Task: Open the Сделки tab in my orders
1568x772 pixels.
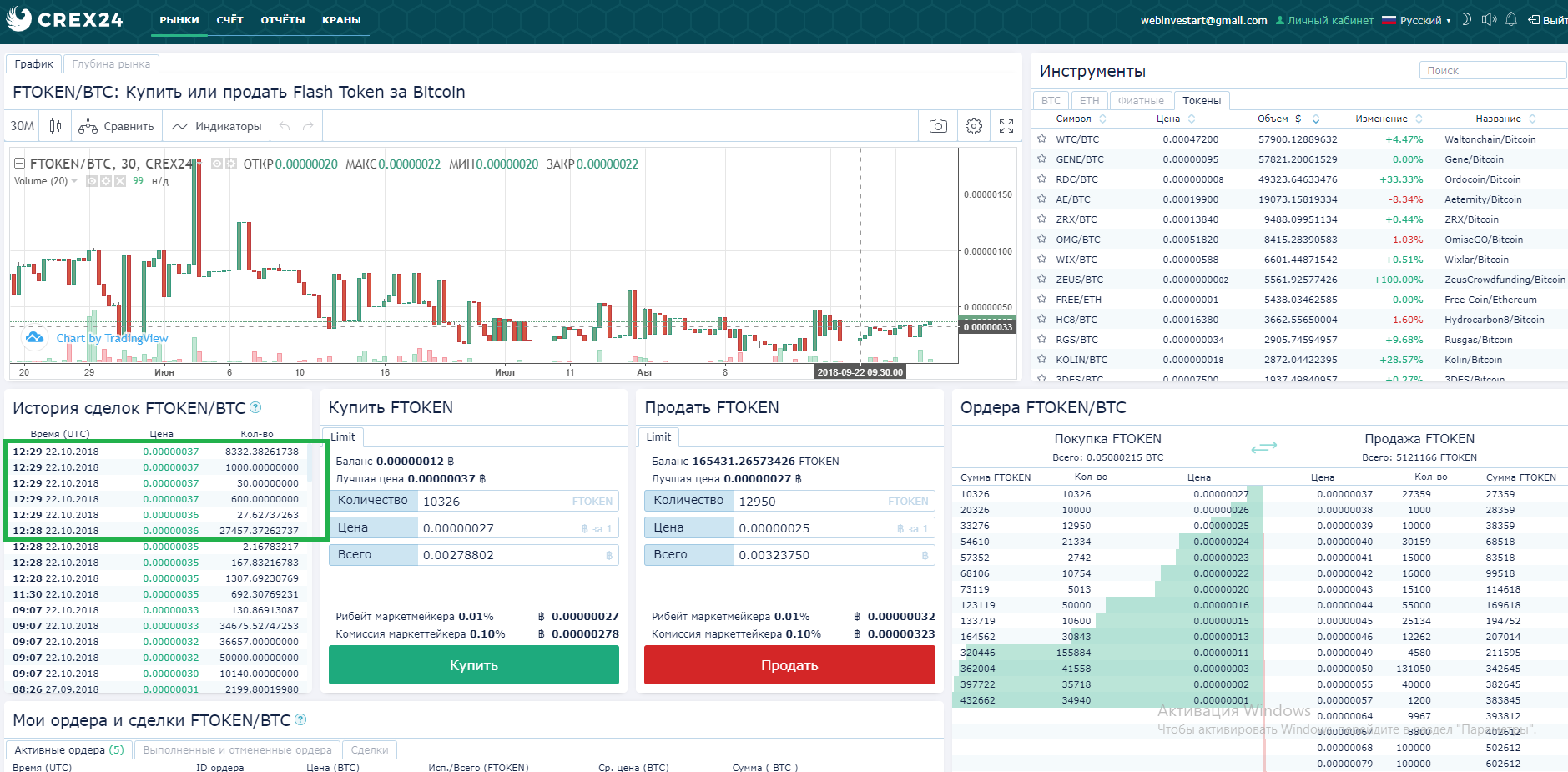Action: click(x=370, y=749)
